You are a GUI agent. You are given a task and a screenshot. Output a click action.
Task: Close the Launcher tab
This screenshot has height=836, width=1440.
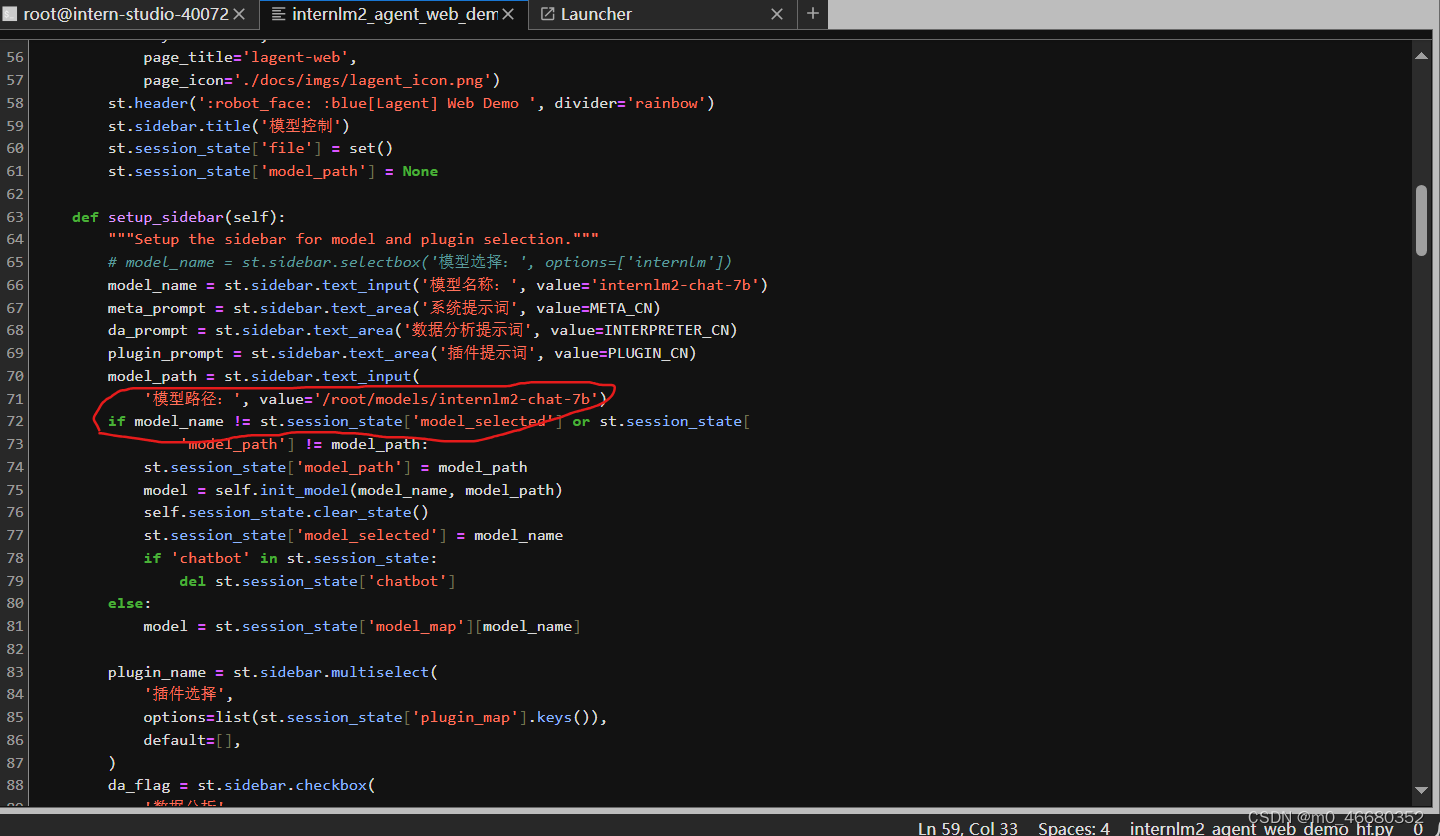point(777,14)
